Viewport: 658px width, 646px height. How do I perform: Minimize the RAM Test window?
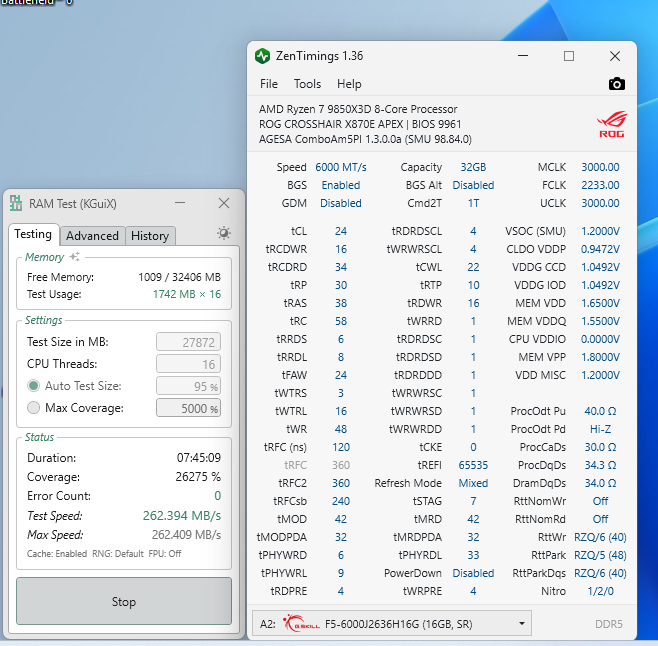180,203
